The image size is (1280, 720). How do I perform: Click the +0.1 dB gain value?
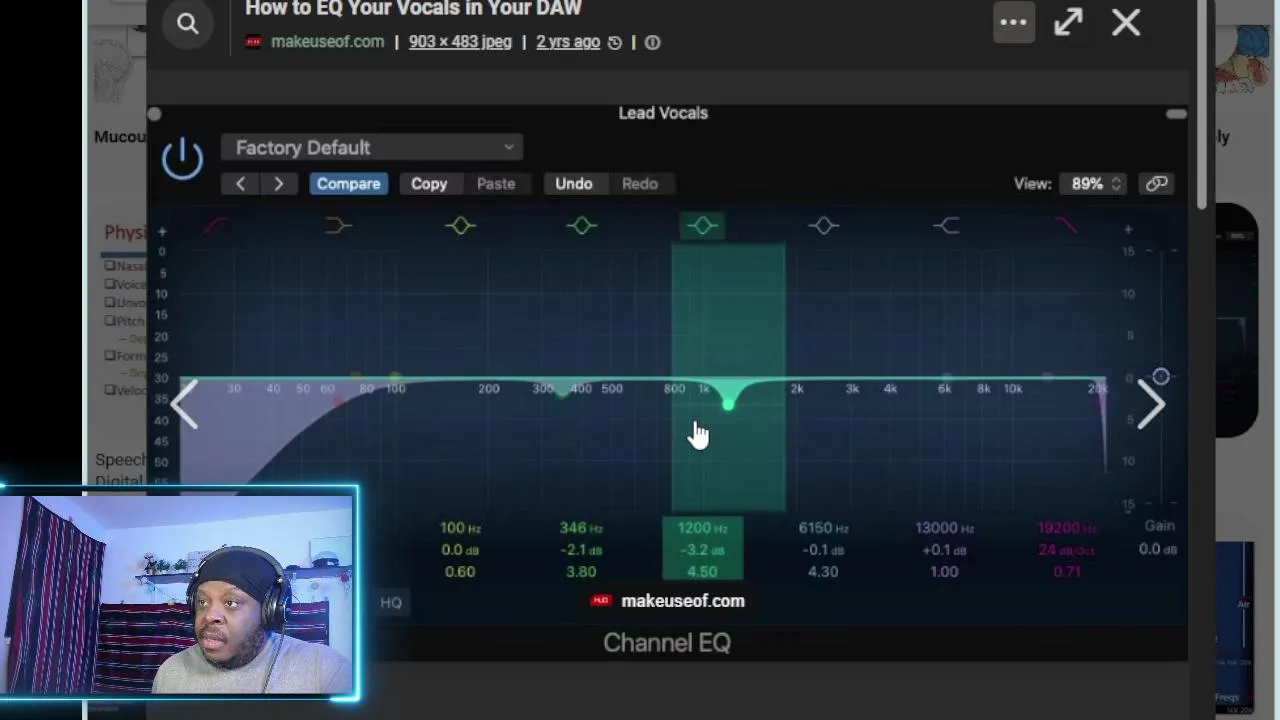click(944, 550)
